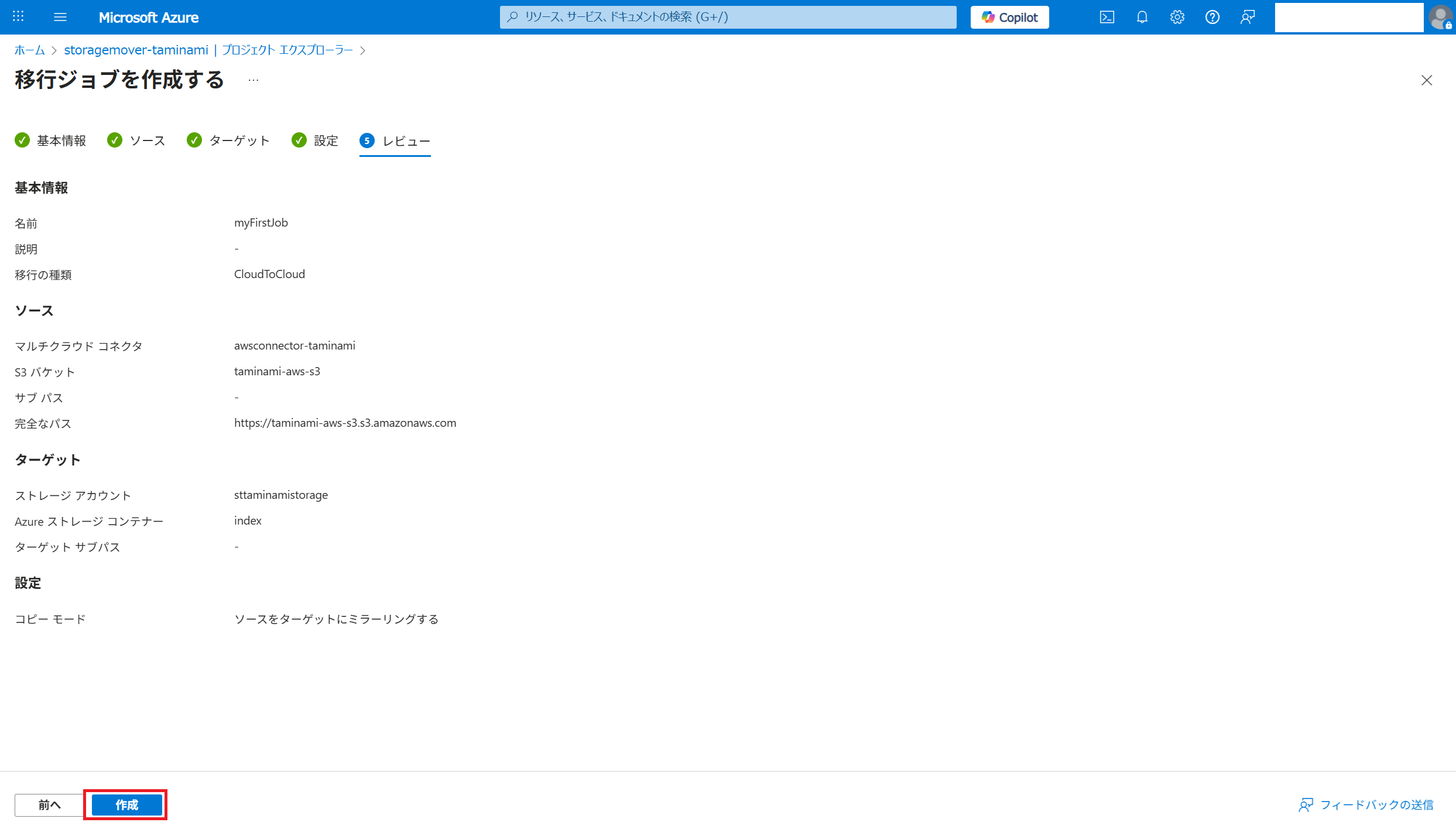
Task: Switch to ソース tab
Action: (136, 141)
